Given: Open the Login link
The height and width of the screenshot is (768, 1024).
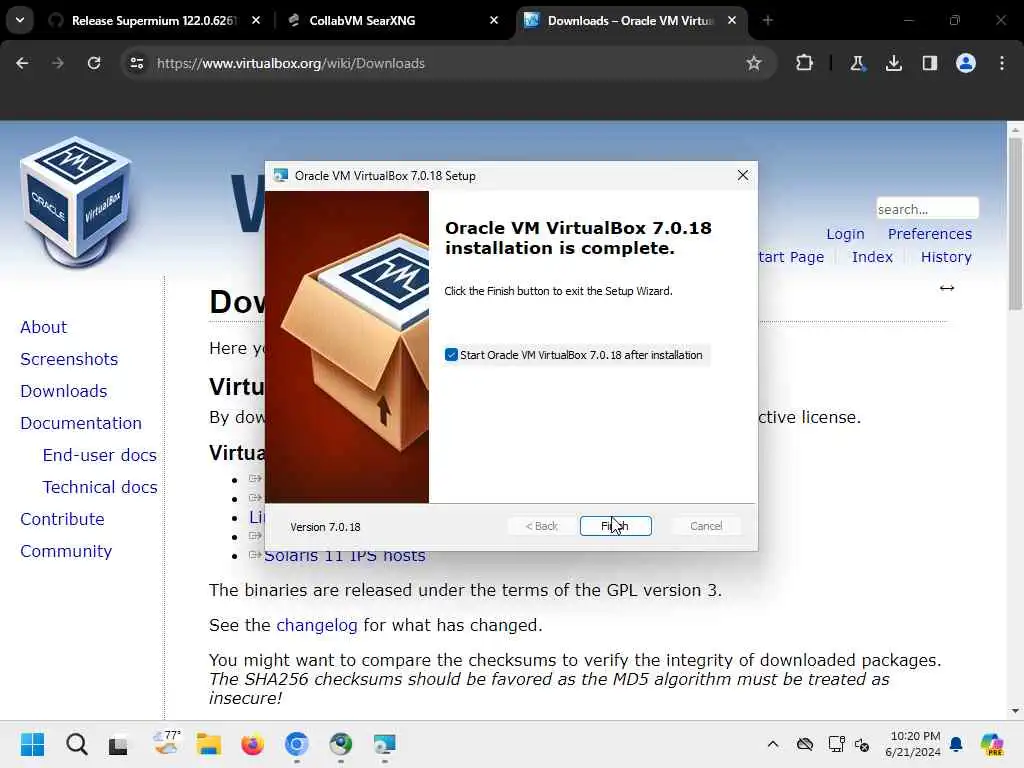Looking at the screenshot, I should [845, 234].
